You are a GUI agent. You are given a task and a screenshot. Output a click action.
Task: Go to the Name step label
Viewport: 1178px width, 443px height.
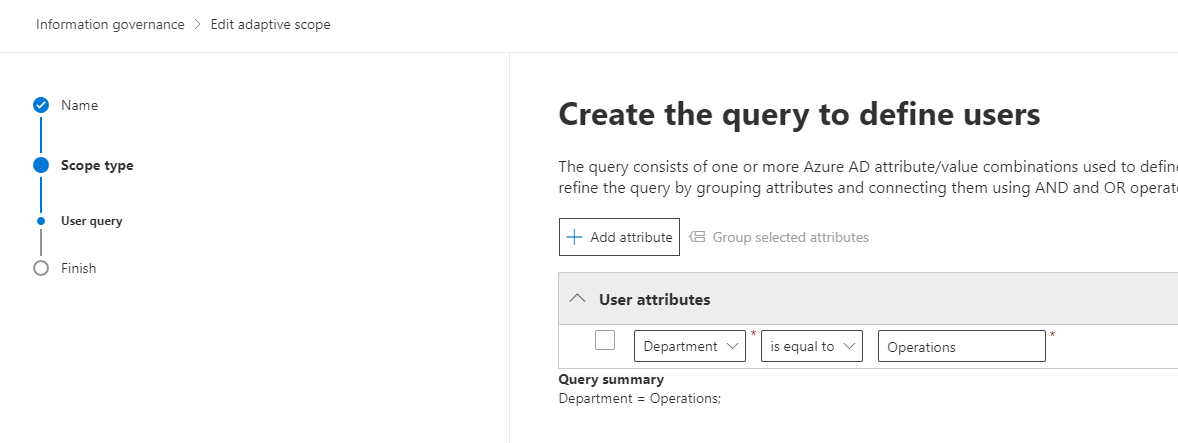[x=79, y=105]
